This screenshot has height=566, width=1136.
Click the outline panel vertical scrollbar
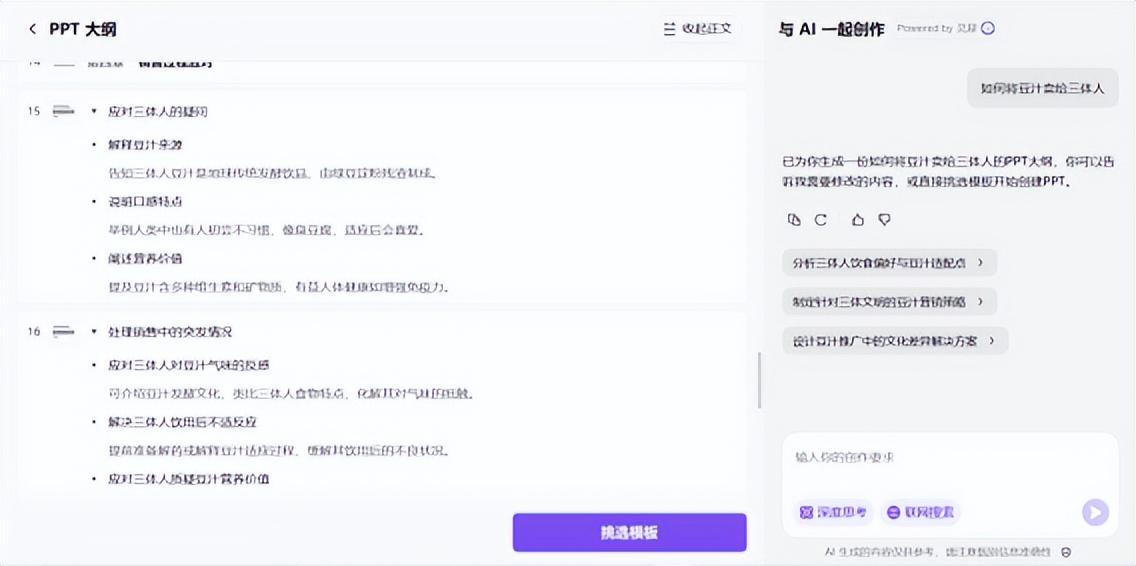pos(759,380)
